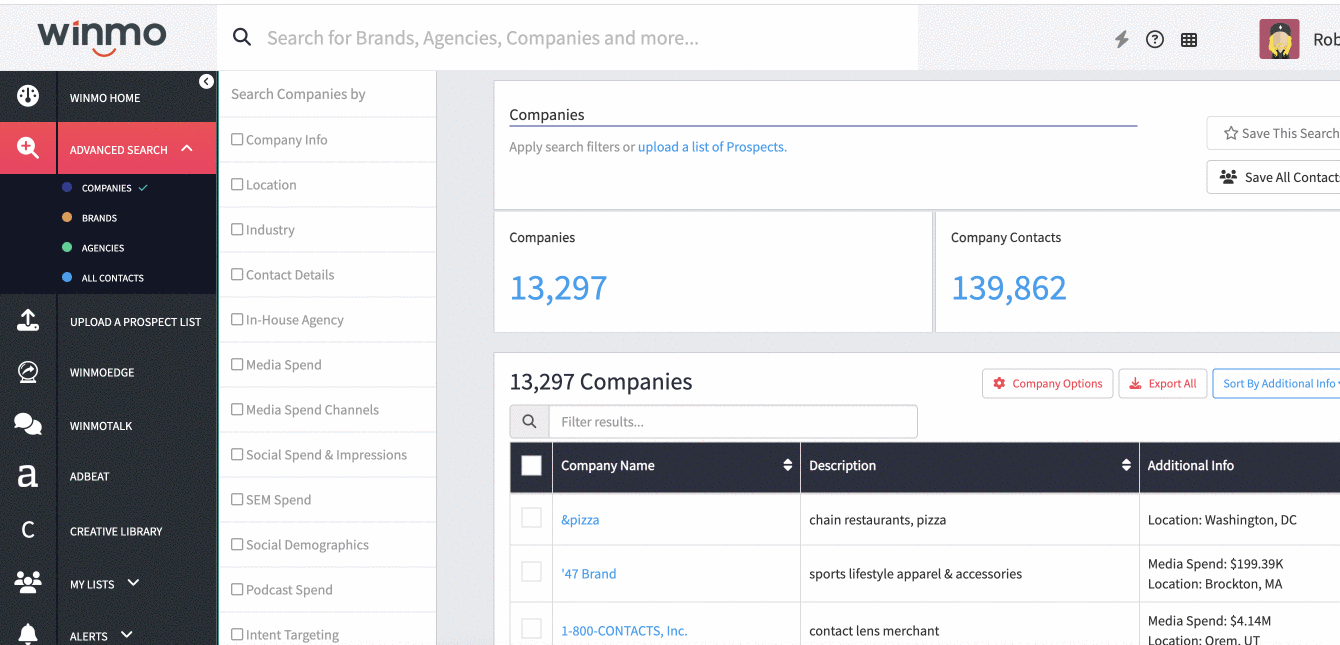Open the Sort By Additional Info dropdown
This screenshot has width=1340, height=645.
[1278, 383]
